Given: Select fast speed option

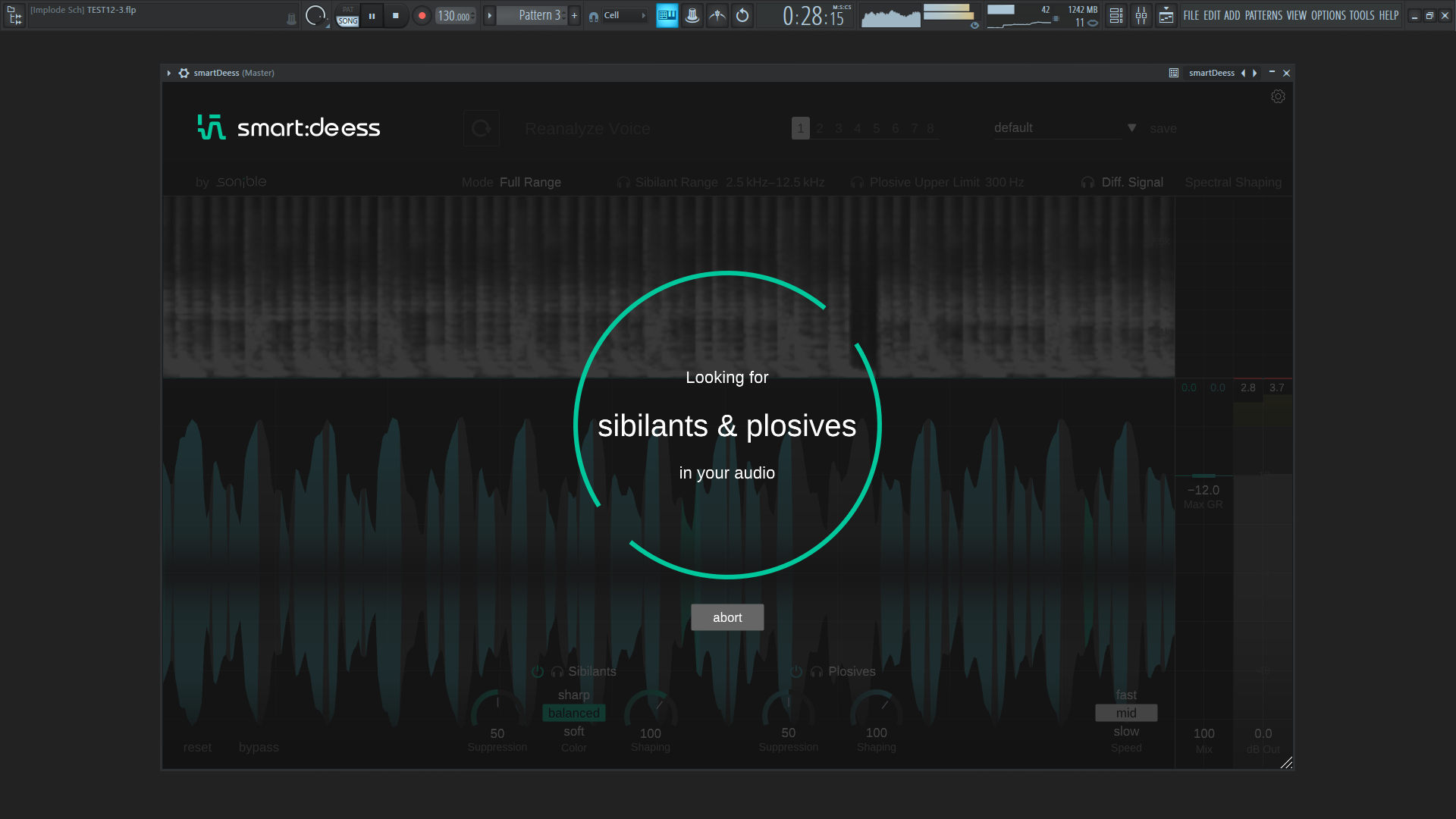Looking at the screenshot, I should [1126, 695].
